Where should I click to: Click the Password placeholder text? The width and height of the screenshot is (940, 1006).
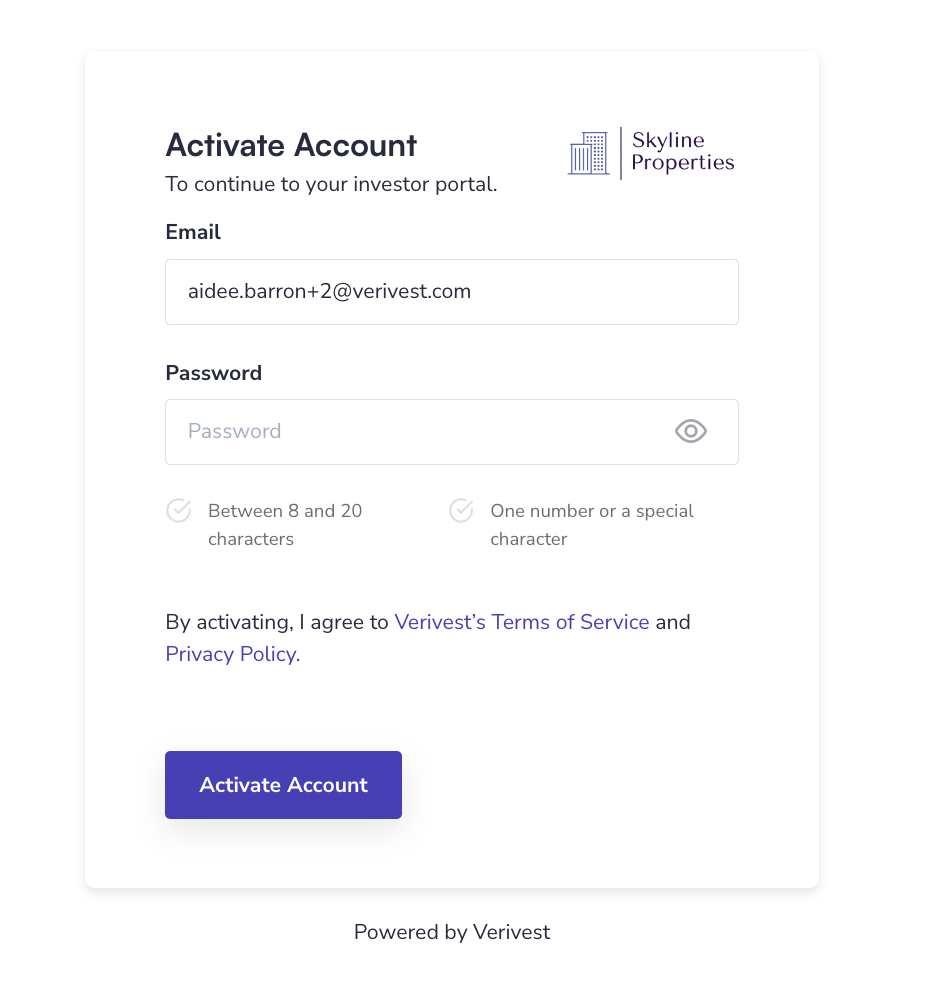tap(234, 431)
